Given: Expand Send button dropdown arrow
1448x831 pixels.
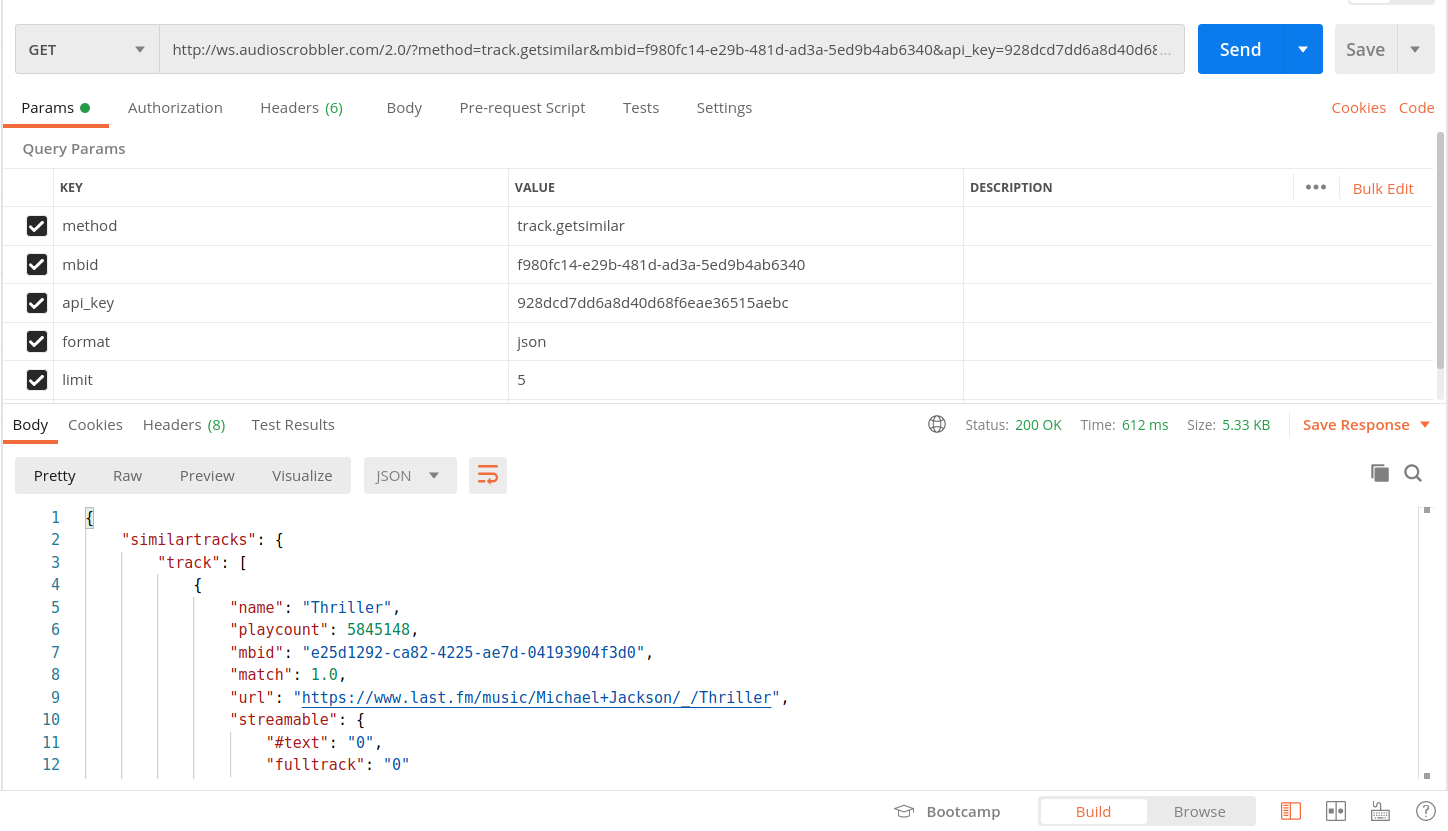Looking at the screenshot, I should point(1303,49).
